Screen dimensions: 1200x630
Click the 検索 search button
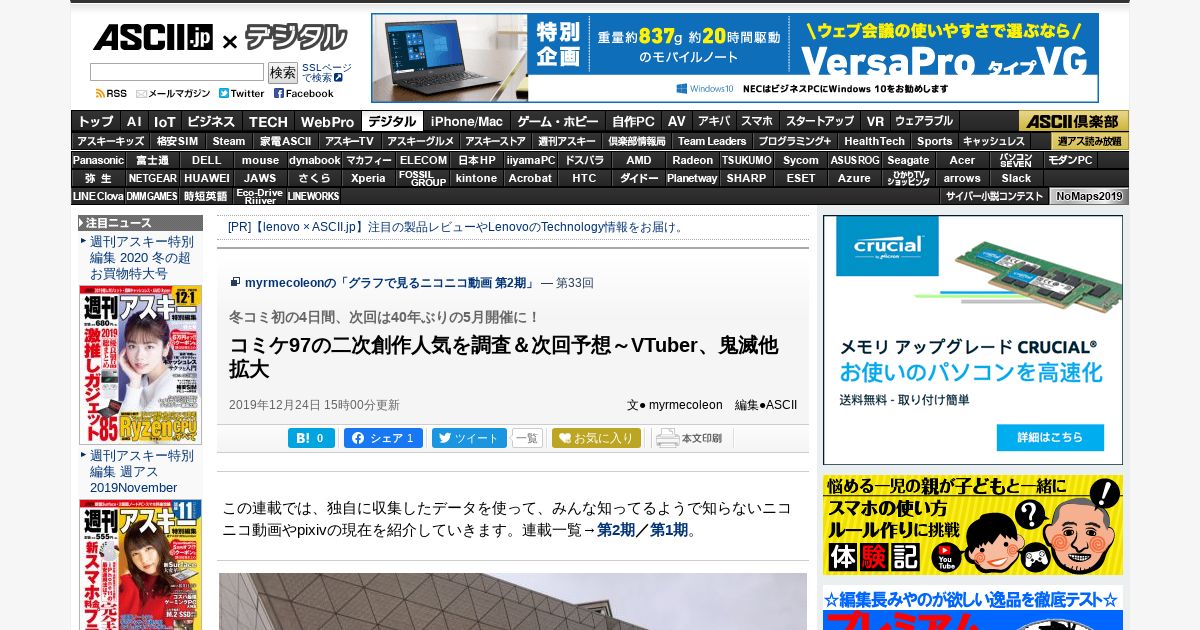pyautogui.click(x=283, y=72)
